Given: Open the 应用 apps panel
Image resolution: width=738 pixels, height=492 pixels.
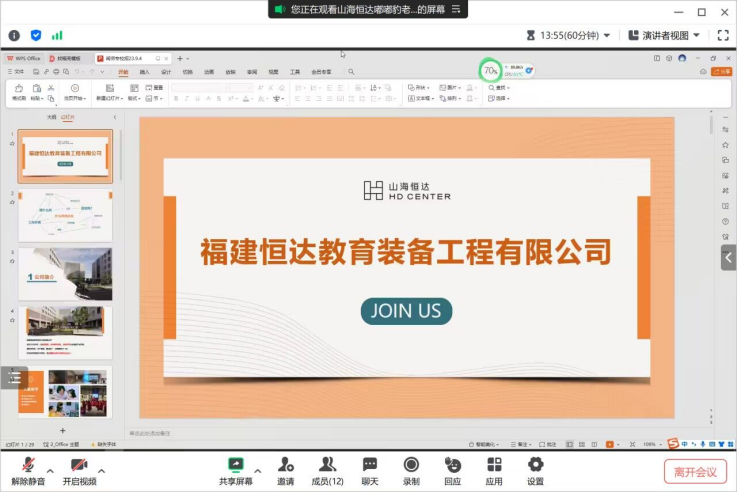Looking at the screenshot, I should click(x=494, y=471).
